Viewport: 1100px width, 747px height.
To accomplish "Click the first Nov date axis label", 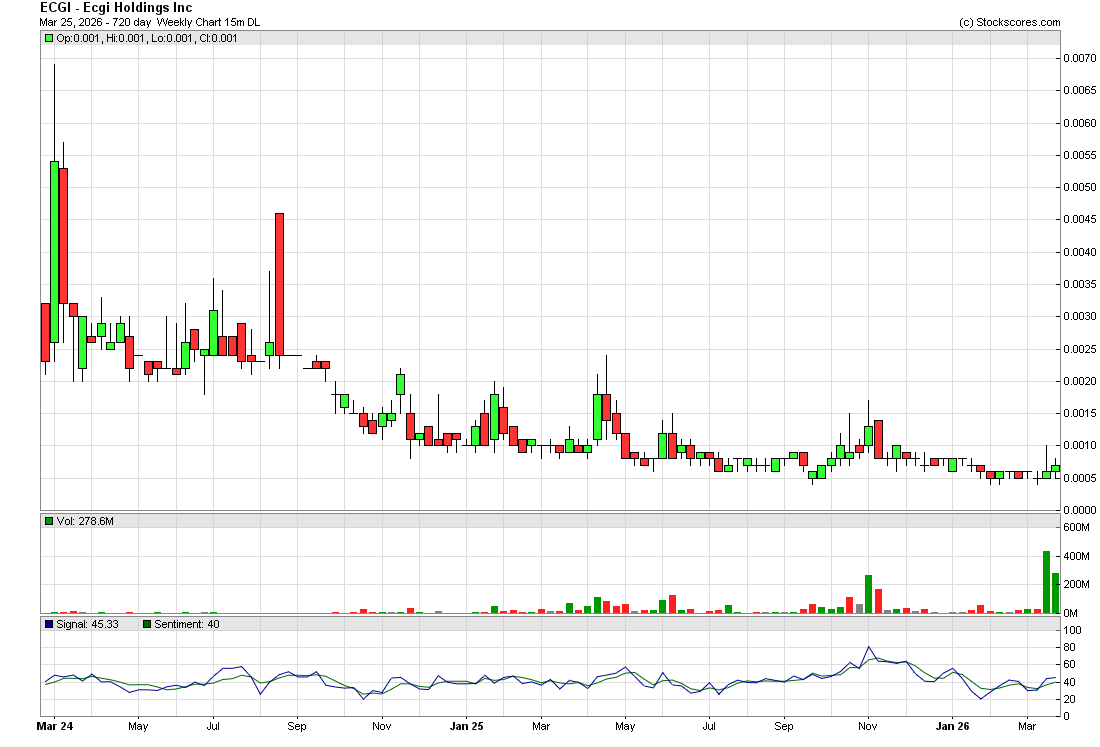I will 382,727.
